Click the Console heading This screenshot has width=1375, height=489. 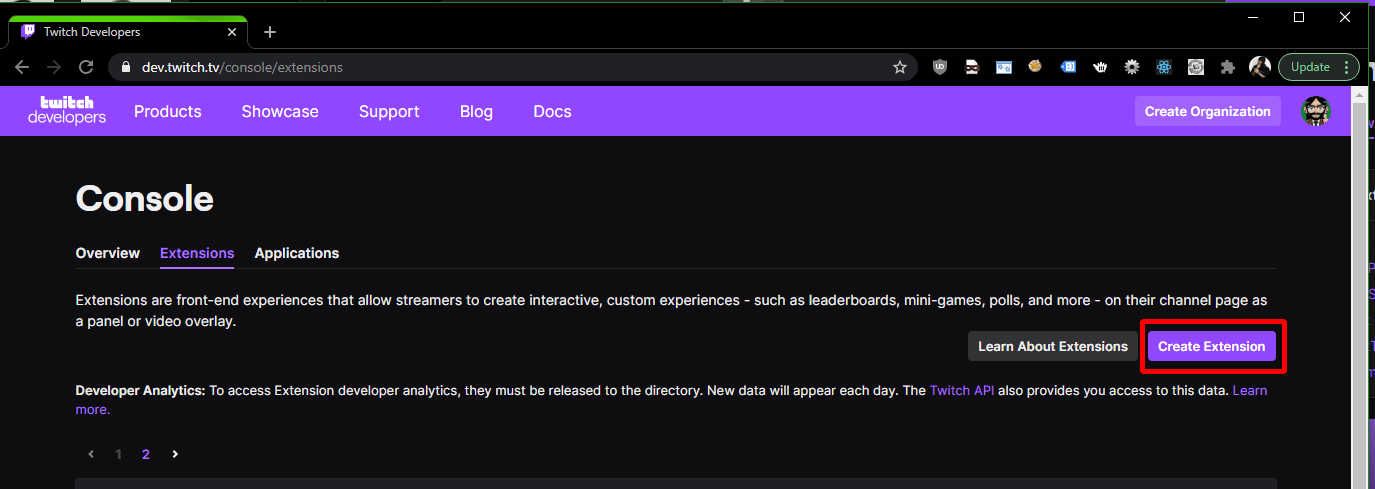coord(145,199)
